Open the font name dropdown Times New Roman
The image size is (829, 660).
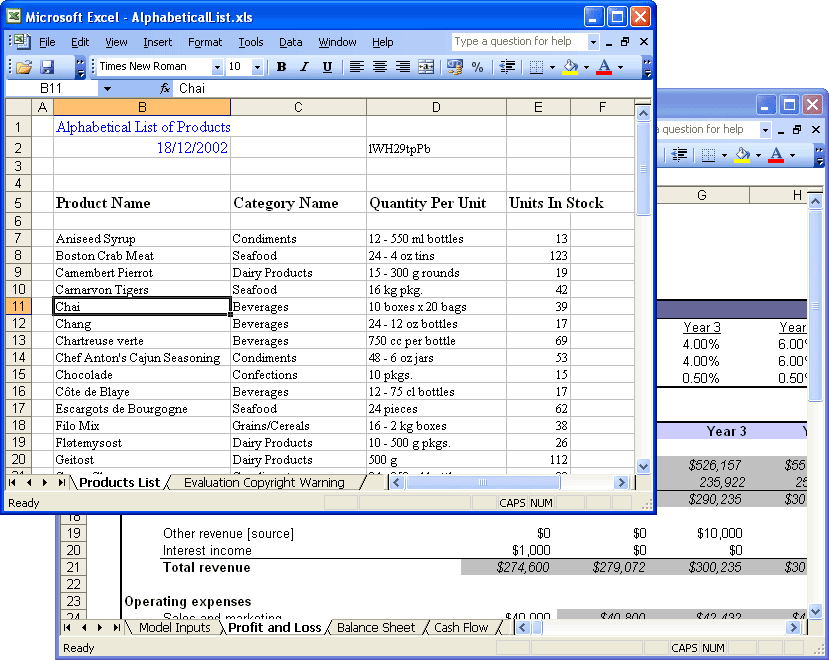pos(217,67)
